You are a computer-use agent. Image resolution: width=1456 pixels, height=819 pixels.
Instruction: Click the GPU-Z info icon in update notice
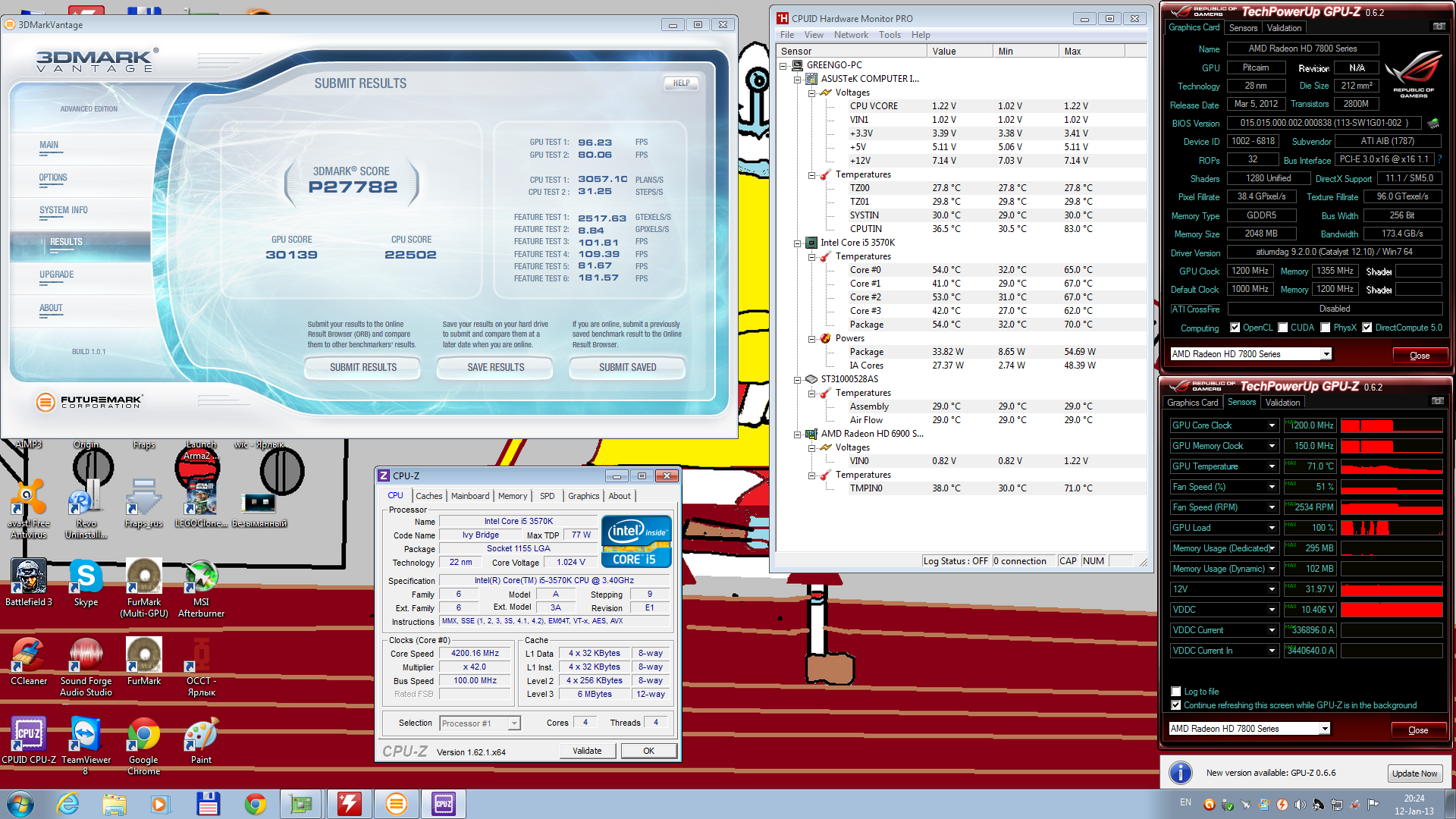pos(1180,773)
